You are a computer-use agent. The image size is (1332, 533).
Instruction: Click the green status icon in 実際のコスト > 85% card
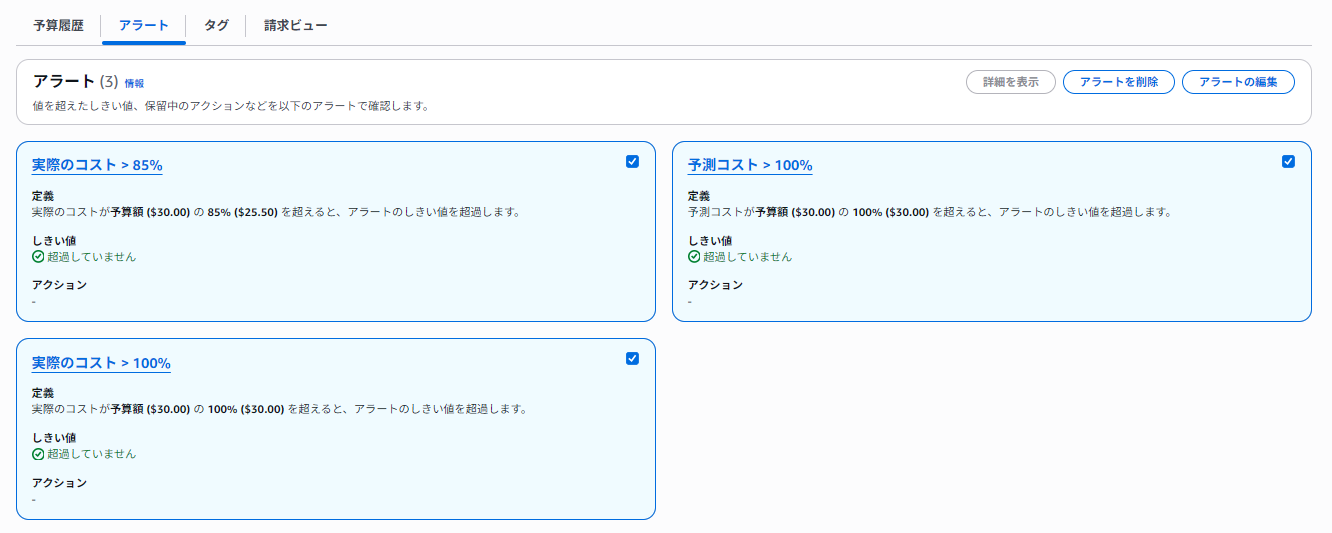point(38,257)
